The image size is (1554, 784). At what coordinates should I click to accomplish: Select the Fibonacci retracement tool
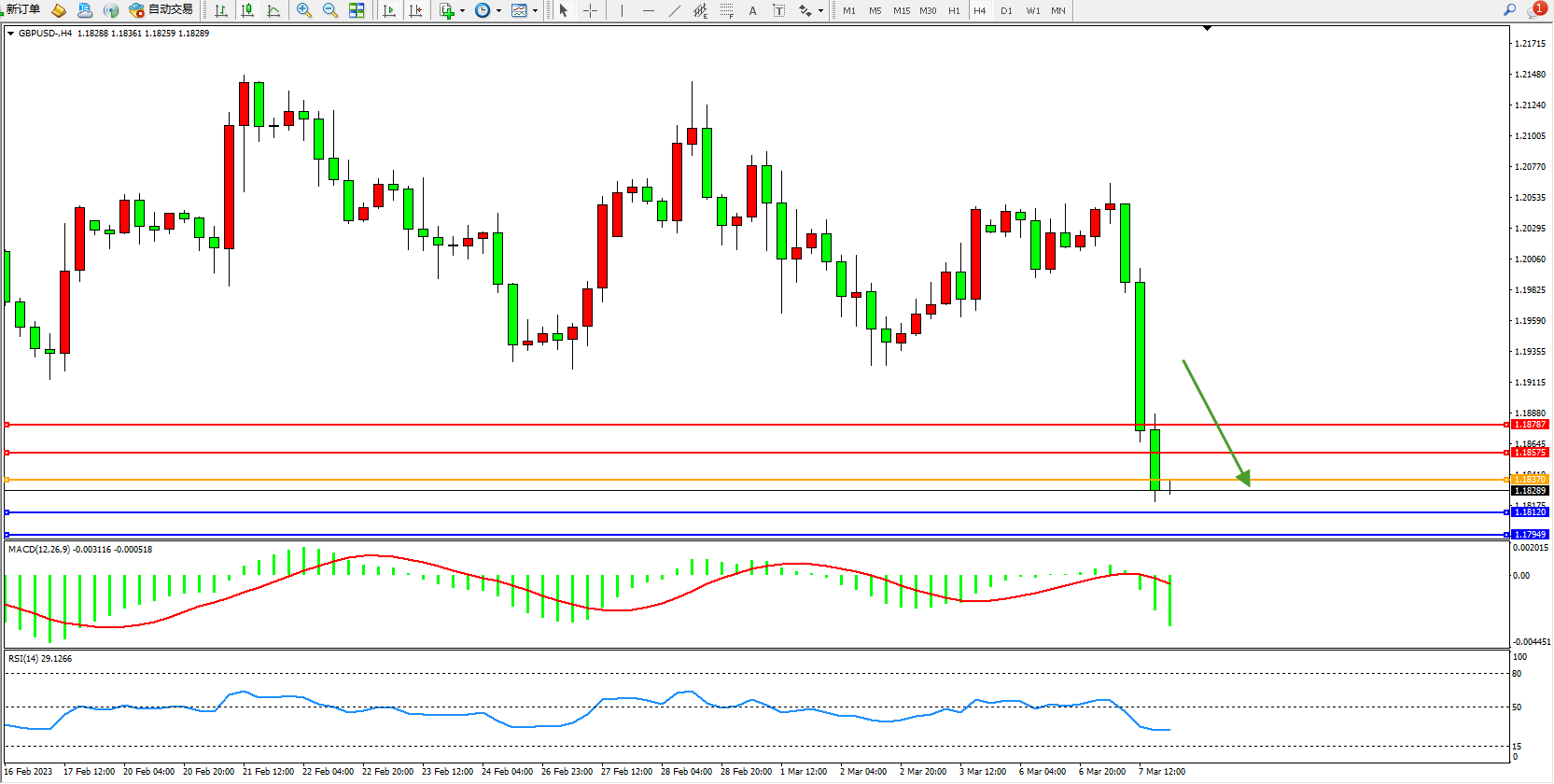click(x=726, y=10)
